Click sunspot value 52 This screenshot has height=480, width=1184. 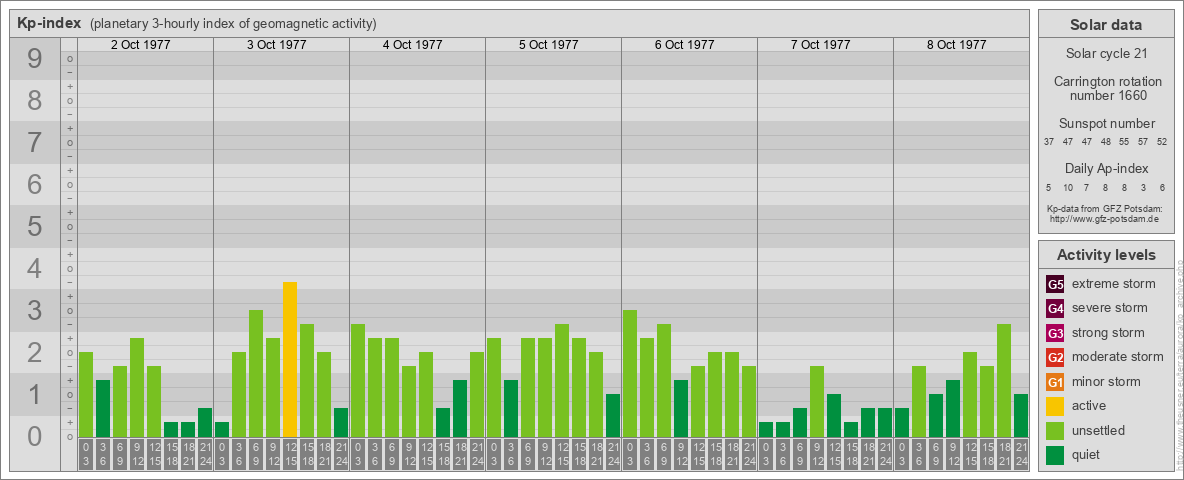click(1163, 142)
